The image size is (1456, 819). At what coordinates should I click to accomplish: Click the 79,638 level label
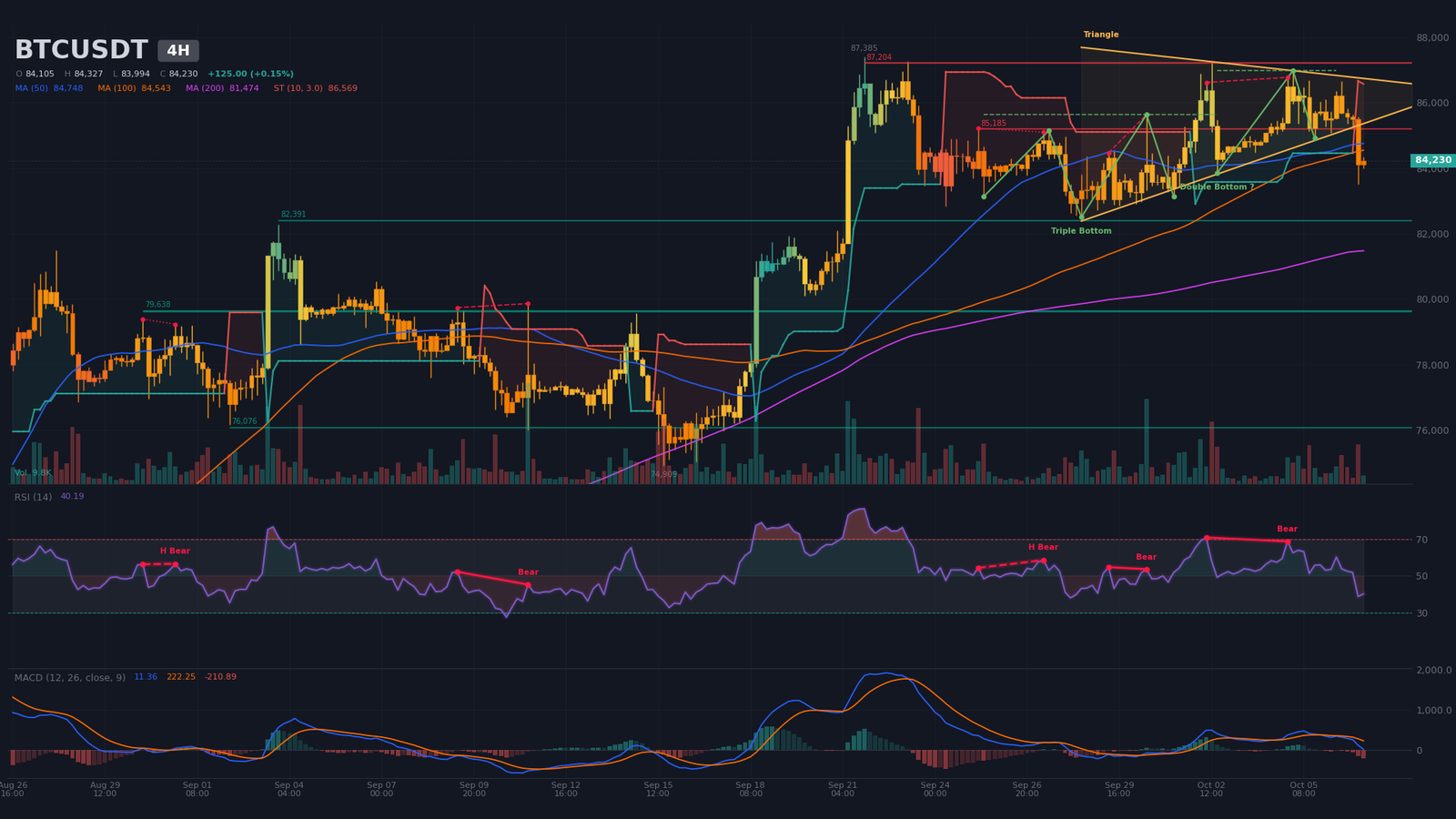(x=157, y=305)
